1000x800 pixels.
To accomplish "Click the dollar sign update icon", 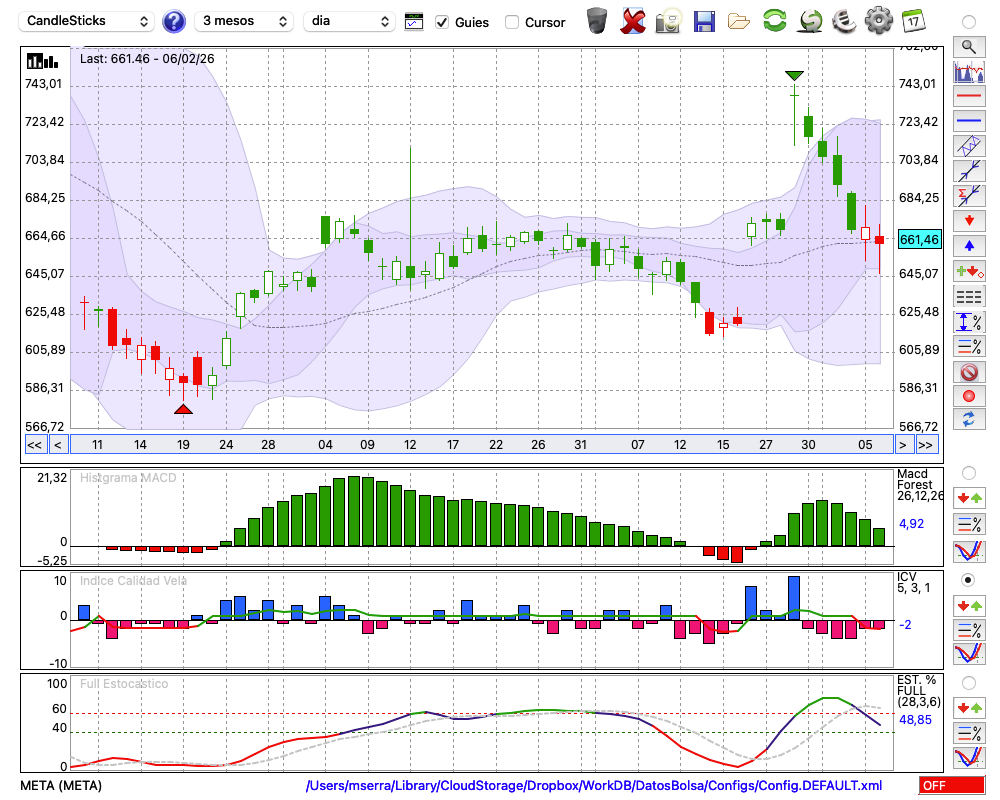I will 810,21.
